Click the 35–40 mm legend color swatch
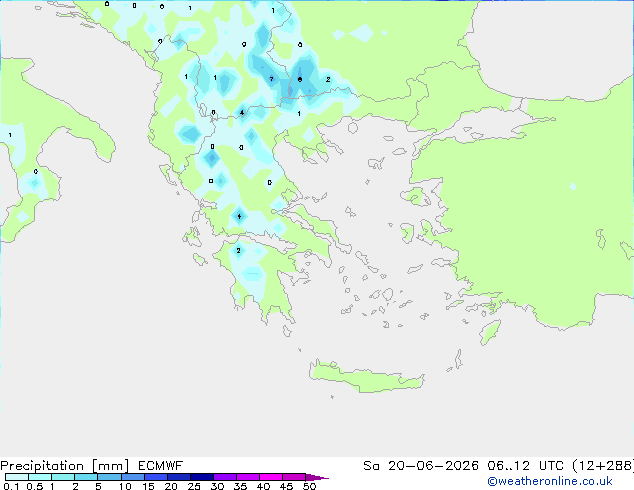Viewport: 634px width, 490px height. (x=248, y=477)
